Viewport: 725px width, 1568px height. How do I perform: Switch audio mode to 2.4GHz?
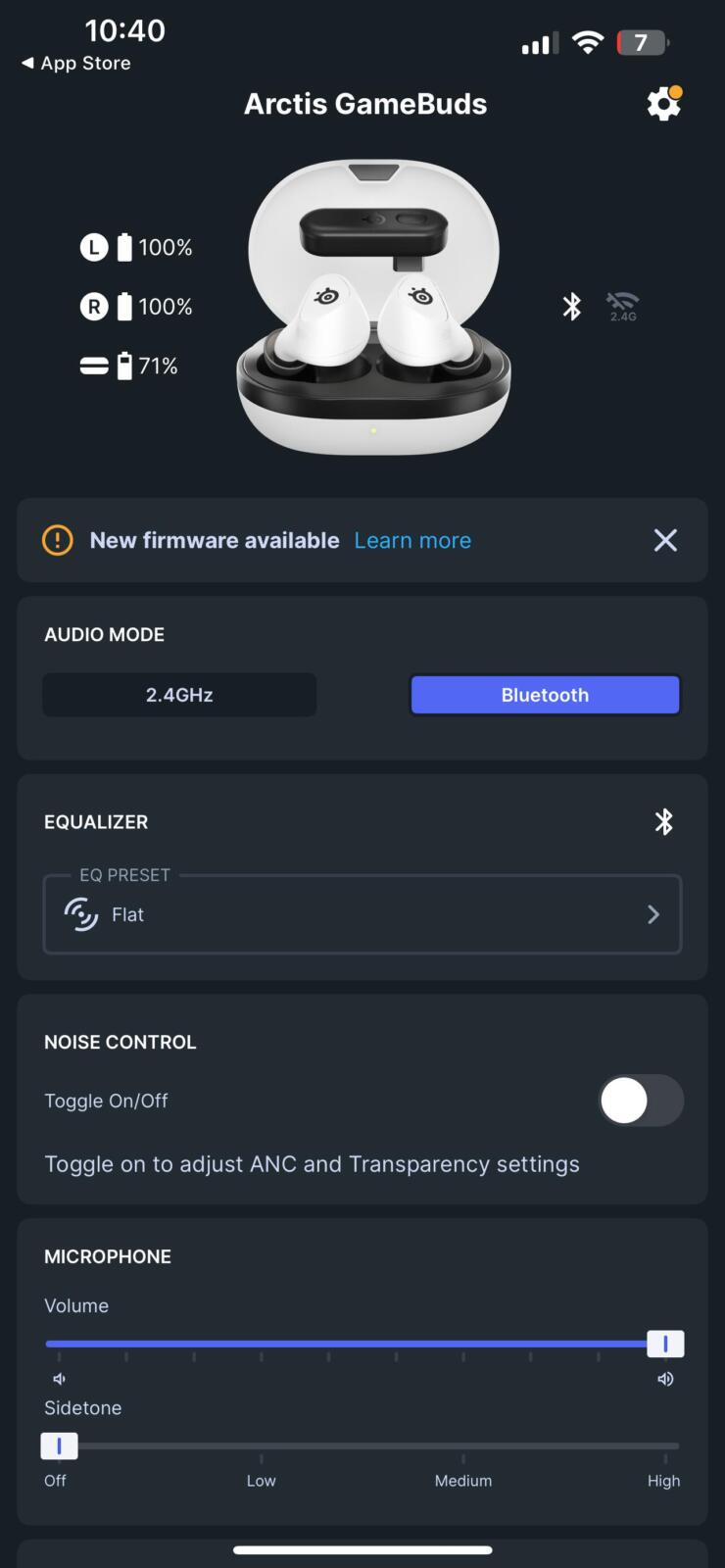[179, 695]
